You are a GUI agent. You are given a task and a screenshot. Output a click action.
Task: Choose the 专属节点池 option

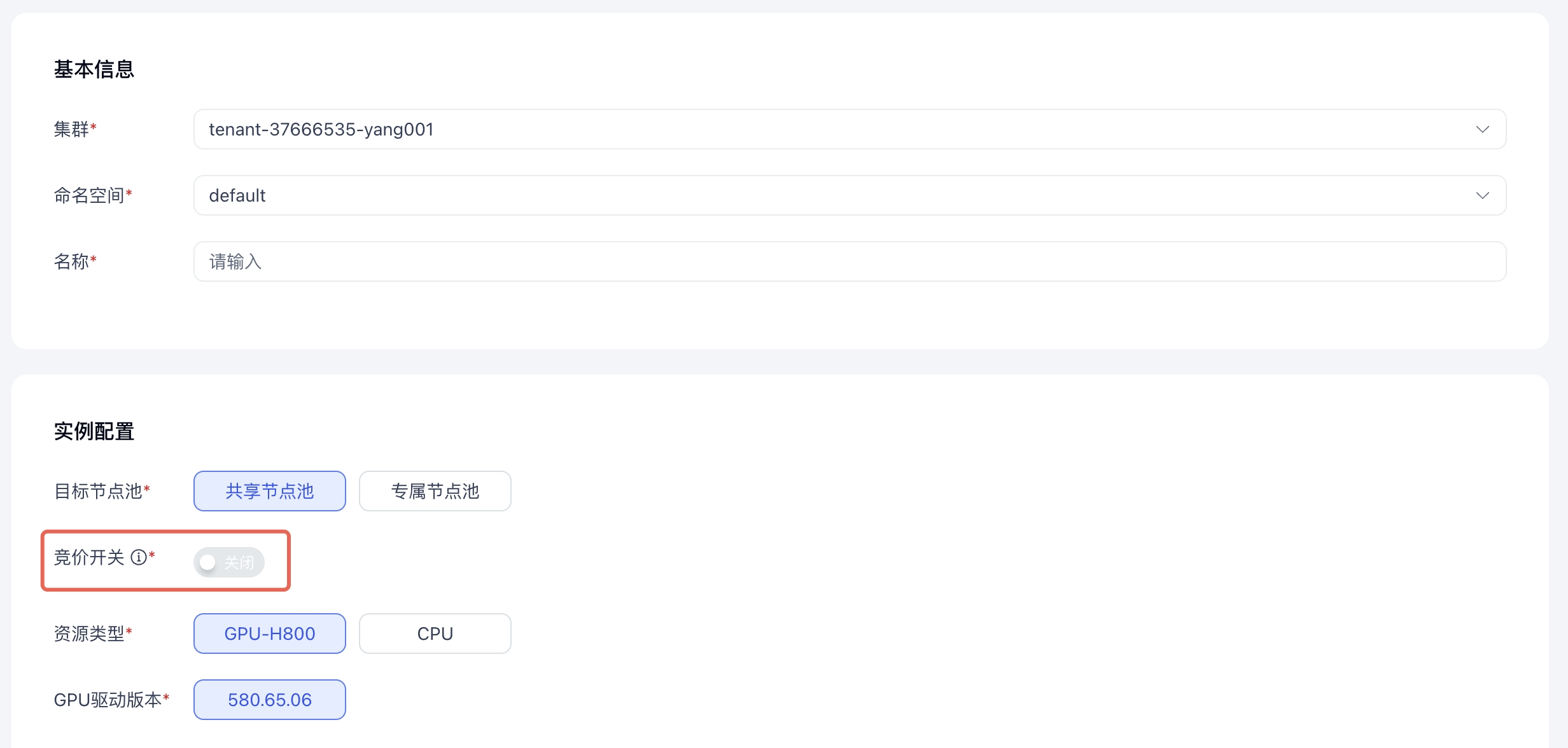click(x=435, y=491)
